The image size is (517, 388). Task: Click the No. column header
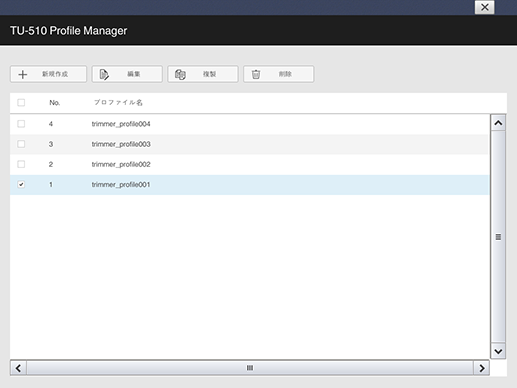tap(55, 103)
